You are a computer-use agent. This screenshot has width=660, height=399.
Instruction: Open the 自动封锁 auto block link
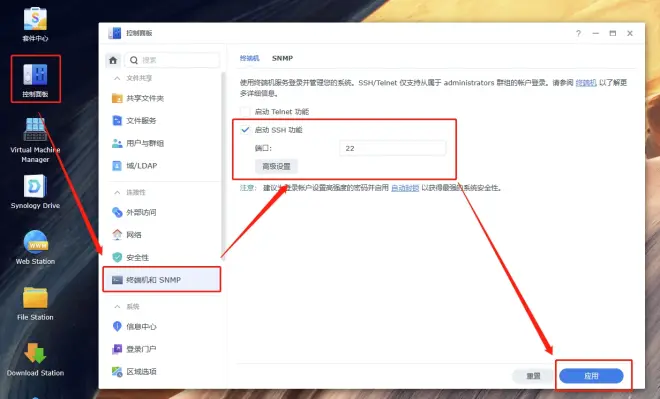[405, 188]
